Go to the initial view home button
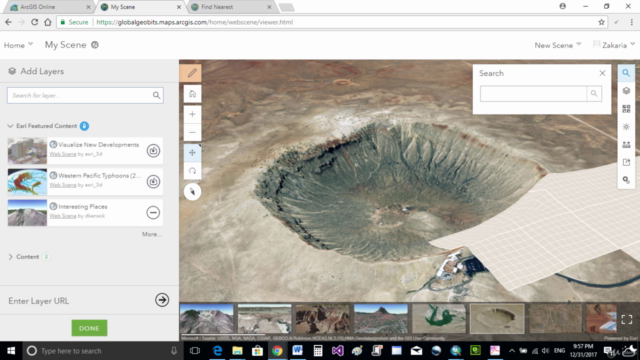This screenshot has width=640, height=360. pos(192,94)
